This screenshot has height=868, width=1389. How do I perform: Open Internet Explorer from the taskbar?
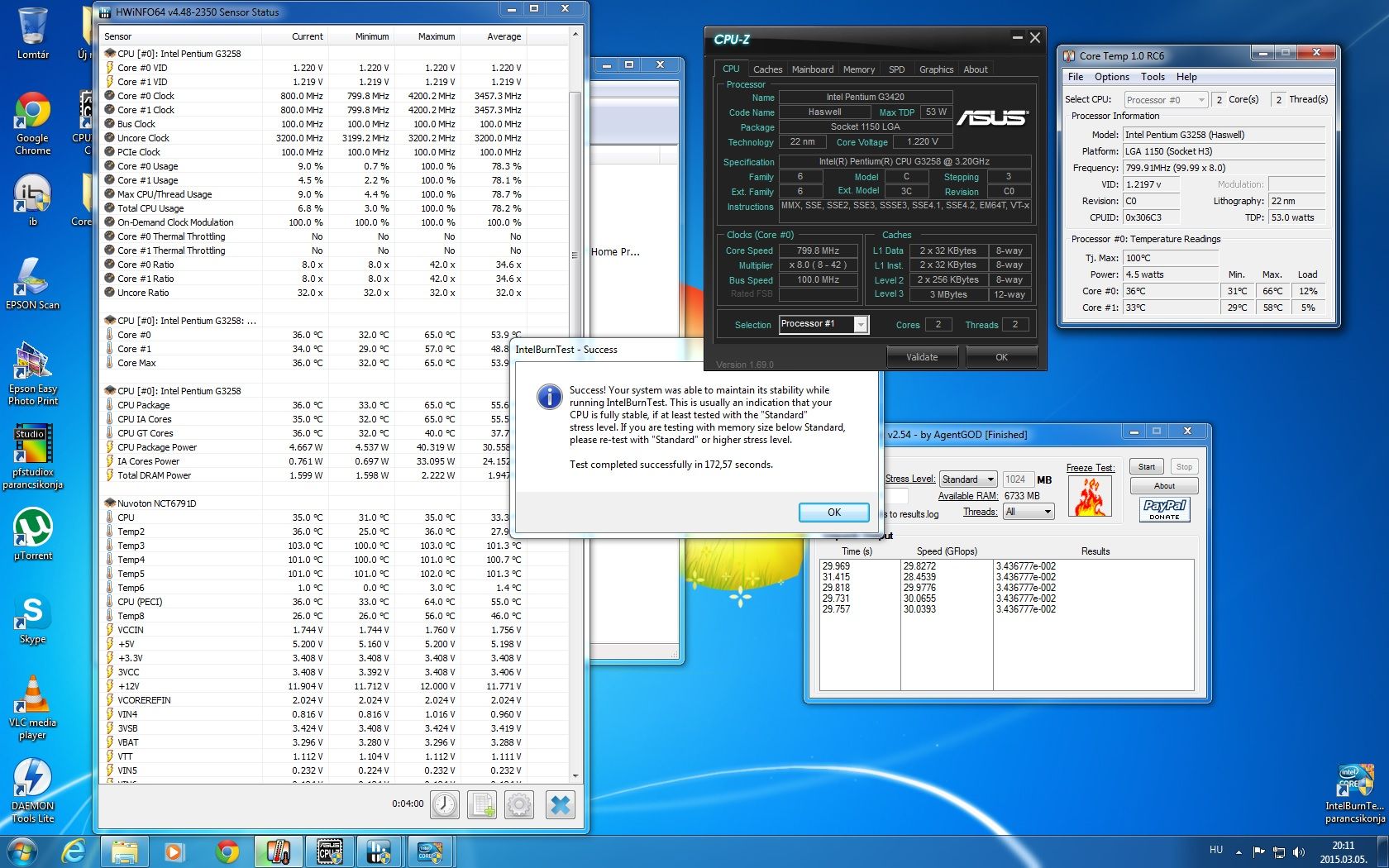point(74,851)
